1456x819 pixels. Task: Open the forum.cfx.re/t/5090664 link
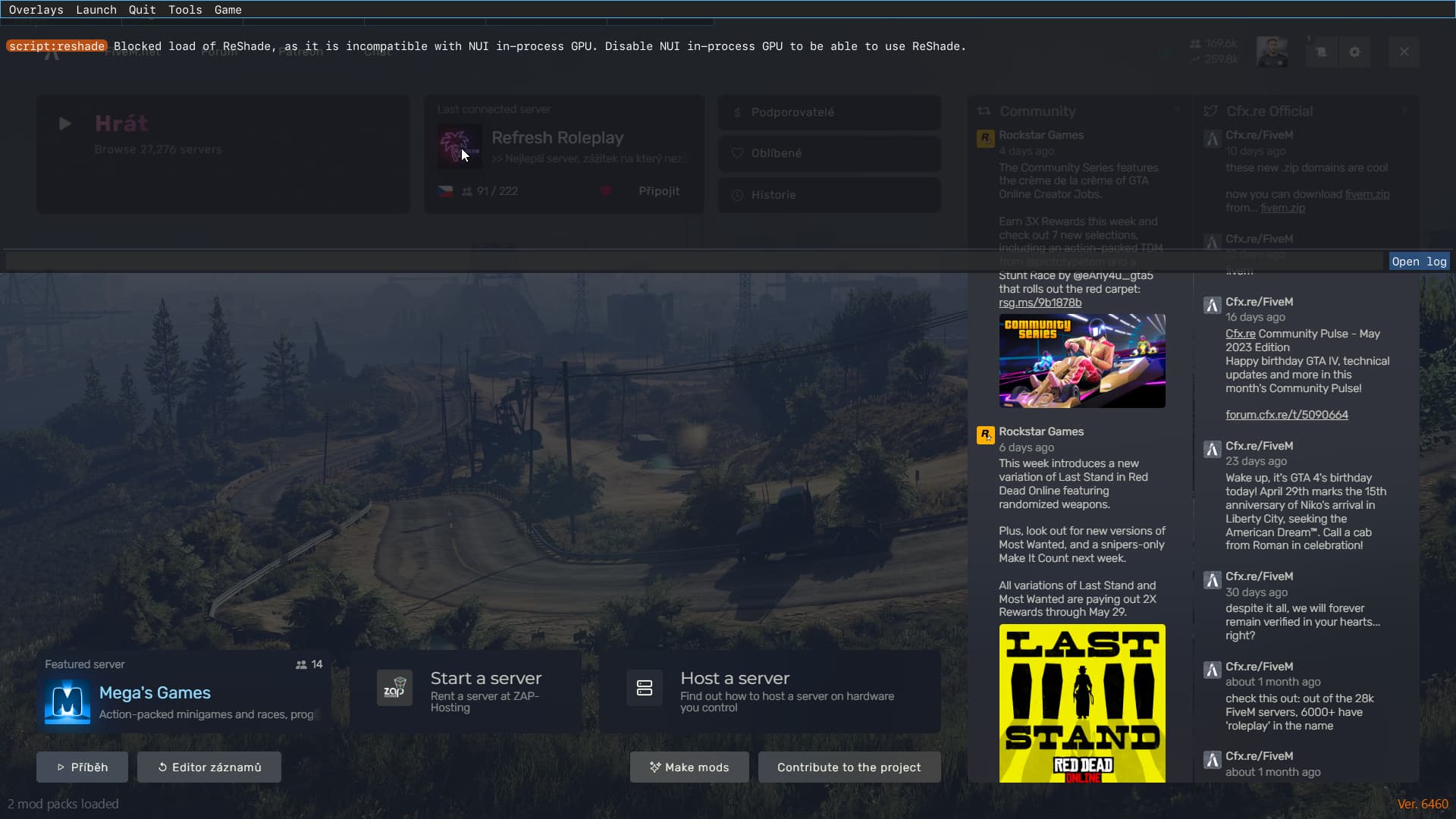tap(1287, 415)
